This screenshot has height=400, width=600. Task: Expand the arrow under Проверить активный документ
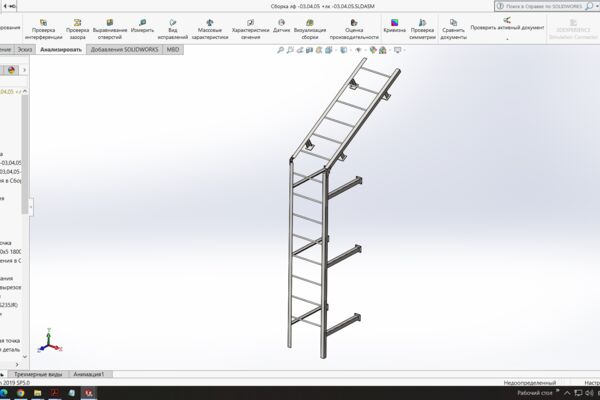(x=507, y=38)
